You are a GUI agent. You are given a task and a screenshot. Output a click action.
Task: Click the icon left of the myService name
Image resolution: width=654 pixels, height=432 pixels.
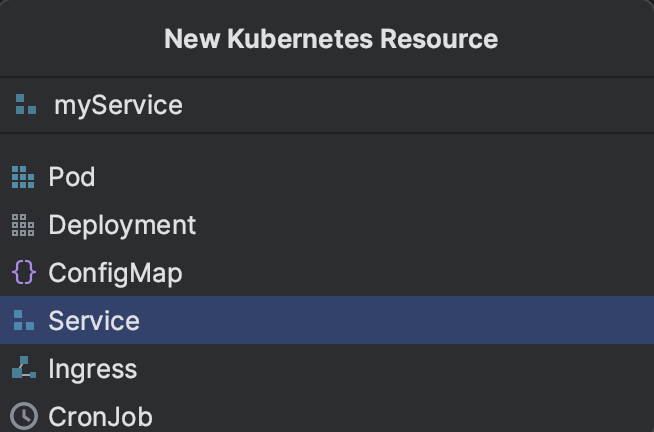point(26,105)
